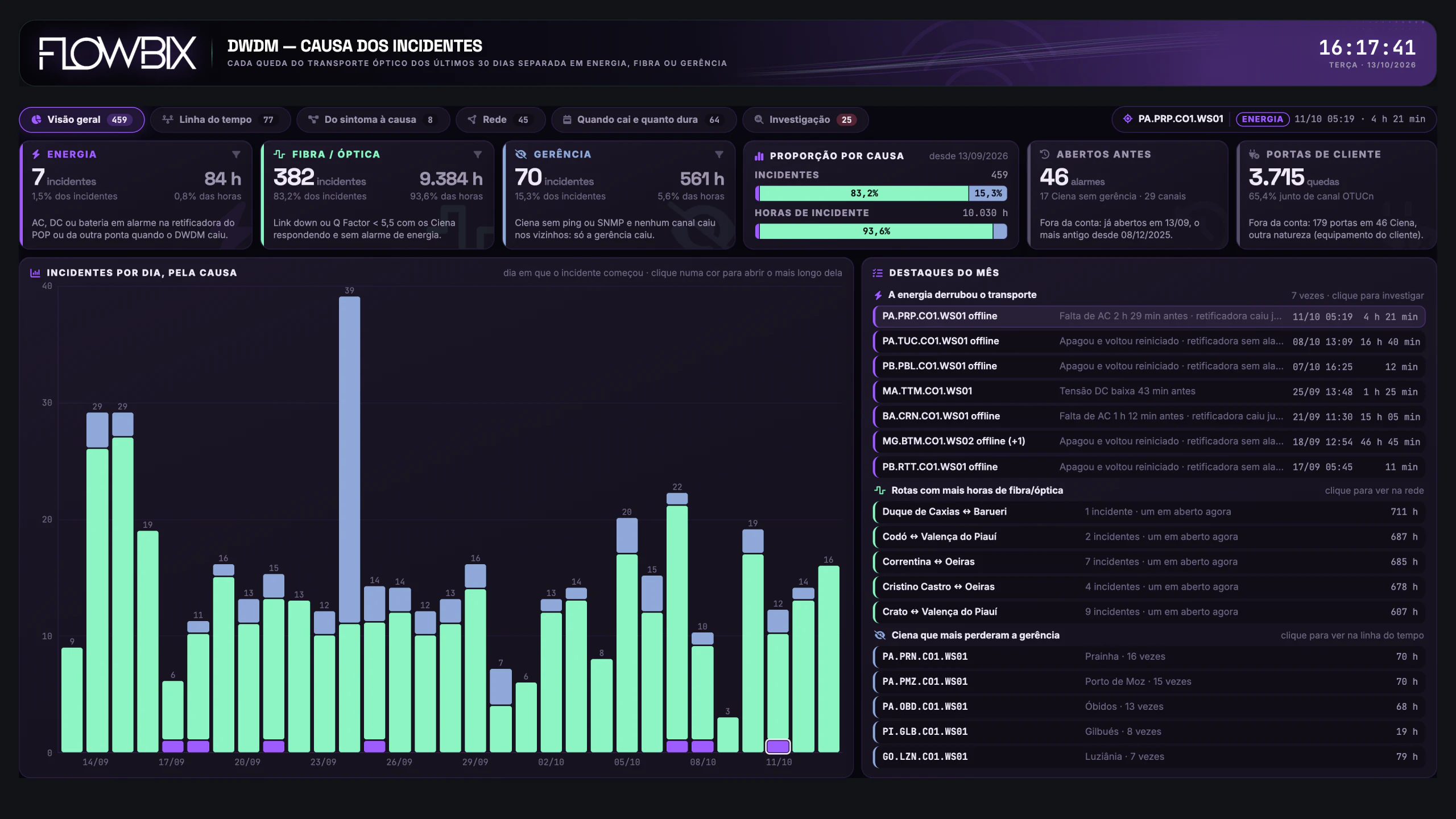Viewport: 1456px width, 819px height.
Task: Click the Gerência card filter funnel
Action: pos(719,155)
